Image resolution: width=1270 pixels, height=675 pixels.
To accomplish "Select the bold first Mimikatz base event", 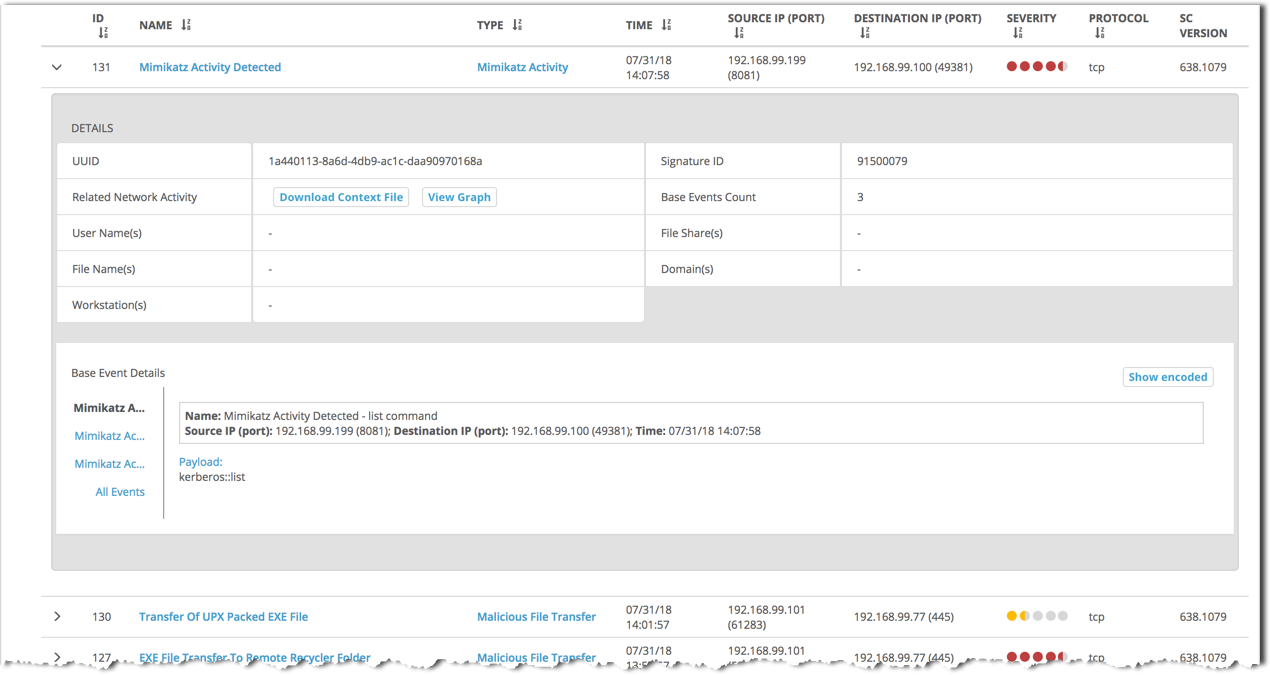I will [x=109, y=408].
